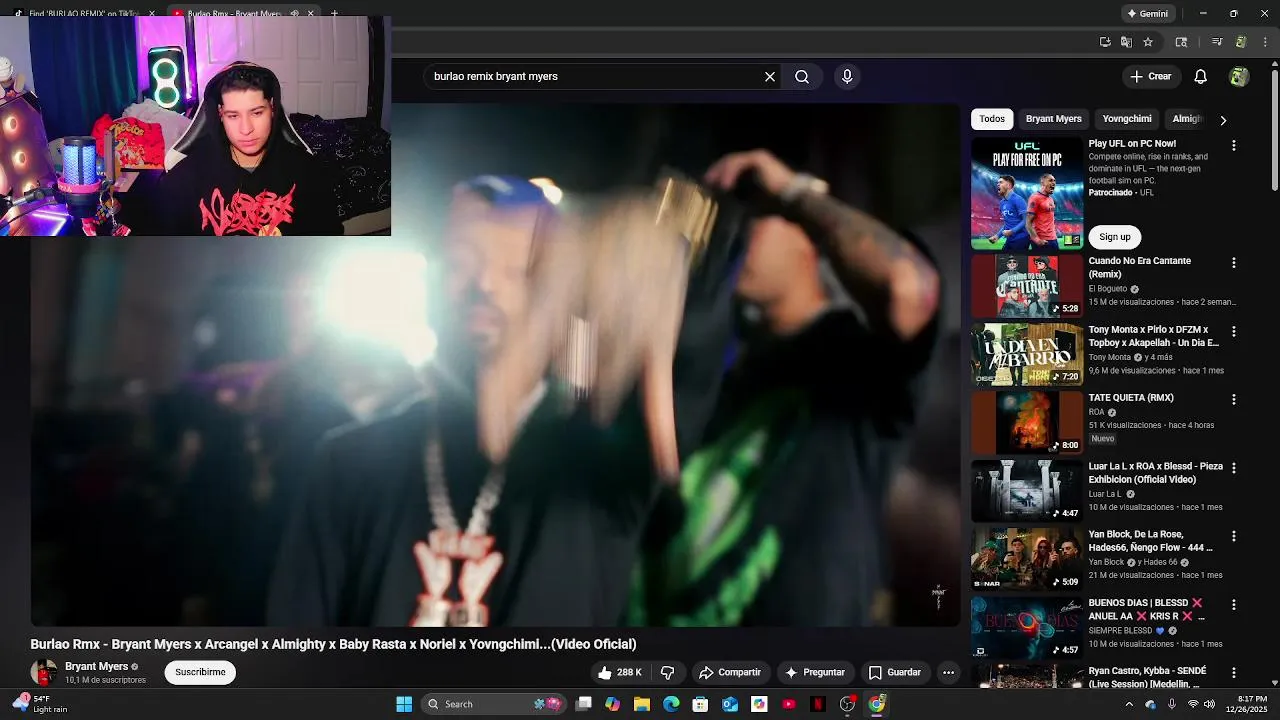This screenshot has width=1280, height=720.
Task: Open File Explorer from the taskbar
Action: coord(642,704)
